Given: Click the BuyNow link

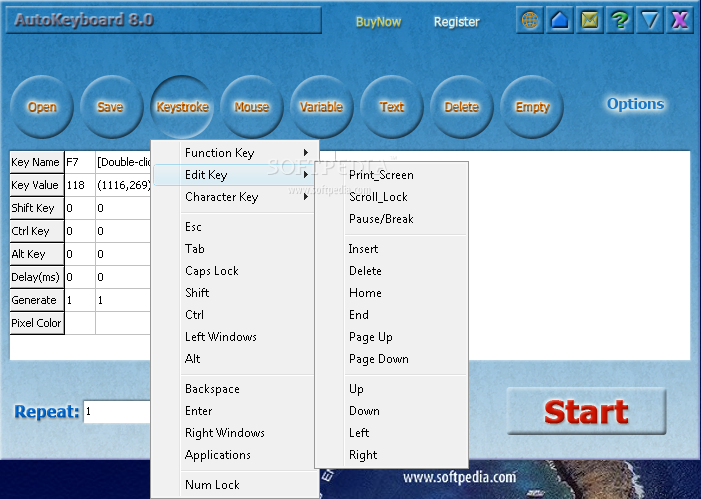Looking at the screenshot, I should 378,22.
